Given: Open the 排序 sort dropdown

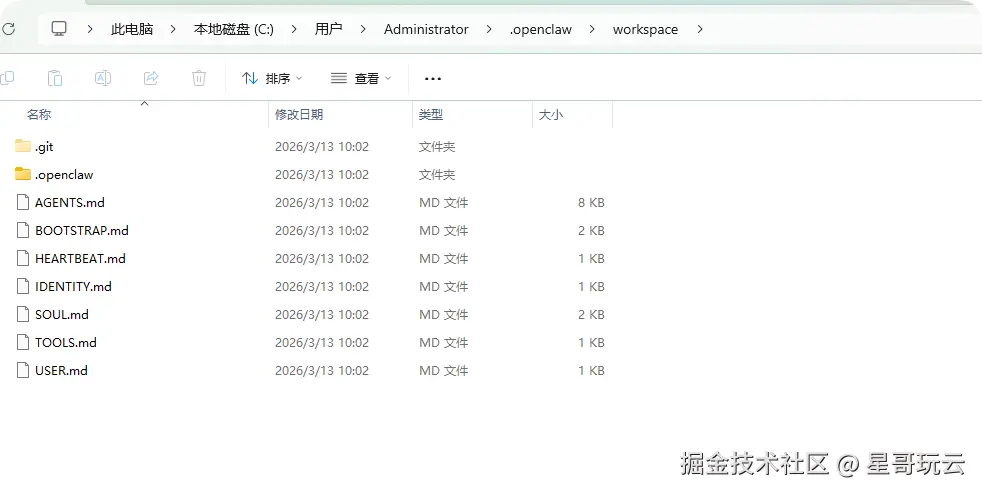Looking at the screenshot, I should coord(272,78).
